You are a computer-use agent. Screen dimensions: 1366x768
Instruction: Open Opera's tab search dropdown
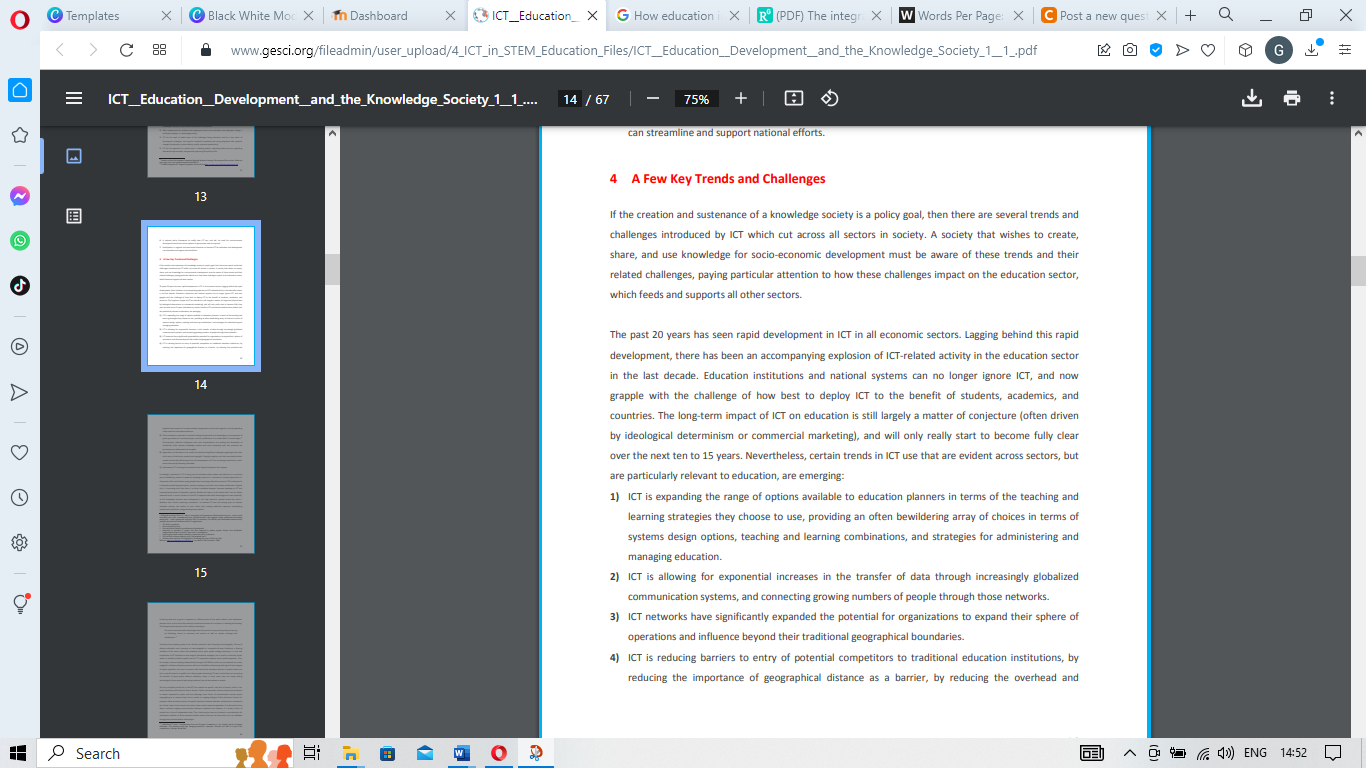pyautogui.click(x=1226, y=16)
